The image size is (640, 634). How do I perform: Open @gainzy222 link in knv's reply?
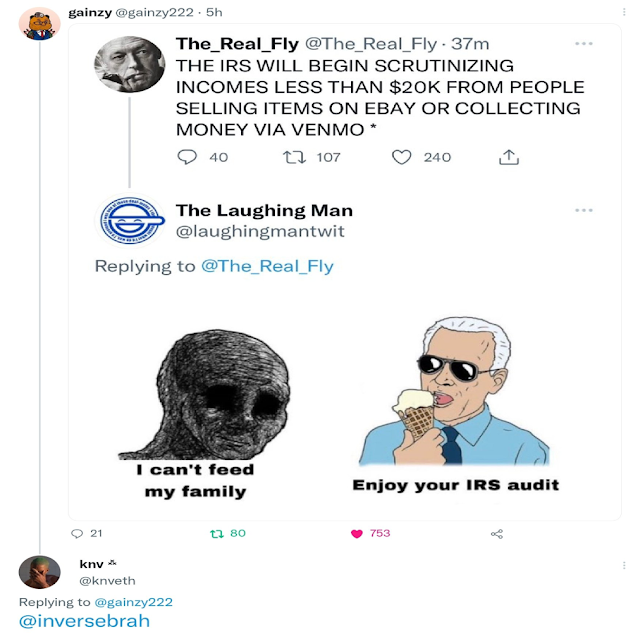click(133, 602)
